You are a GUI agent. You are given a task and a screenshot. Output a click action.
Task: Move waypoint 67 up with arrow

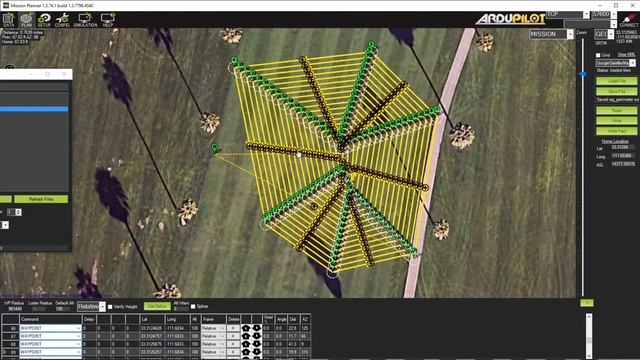coord(246,336)
